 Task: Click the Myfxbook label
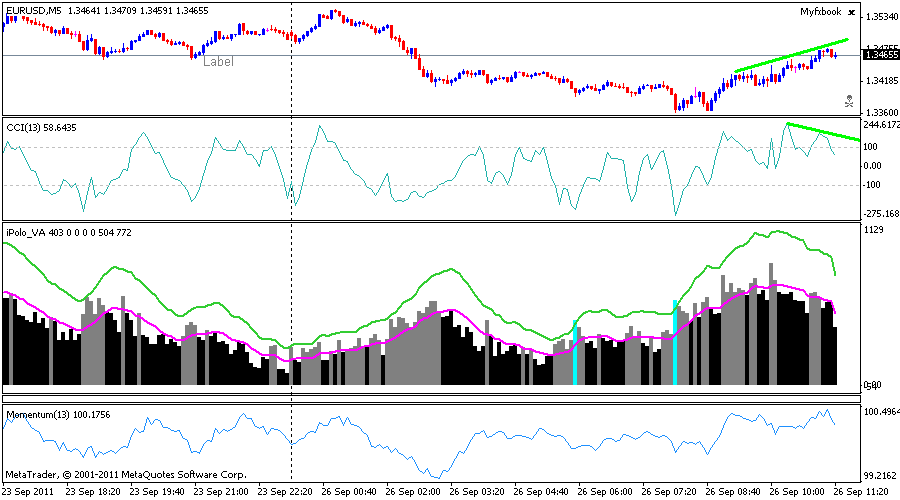pyautogui.click(x=820, y=11)
